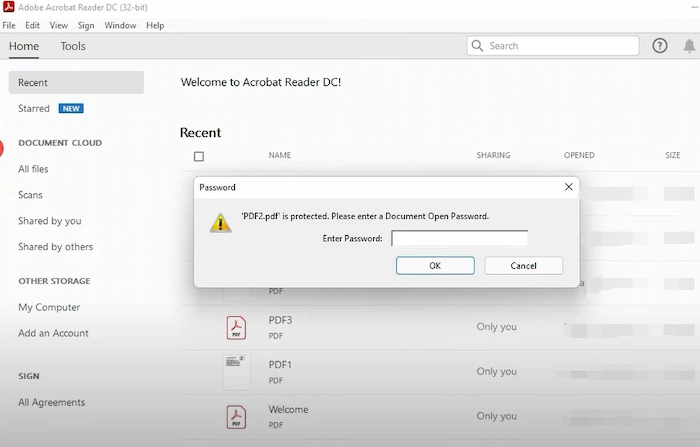The width and height of the screenshot is (700, 447).
Task: Sort by the NAME column header
Action: [280, 156]
